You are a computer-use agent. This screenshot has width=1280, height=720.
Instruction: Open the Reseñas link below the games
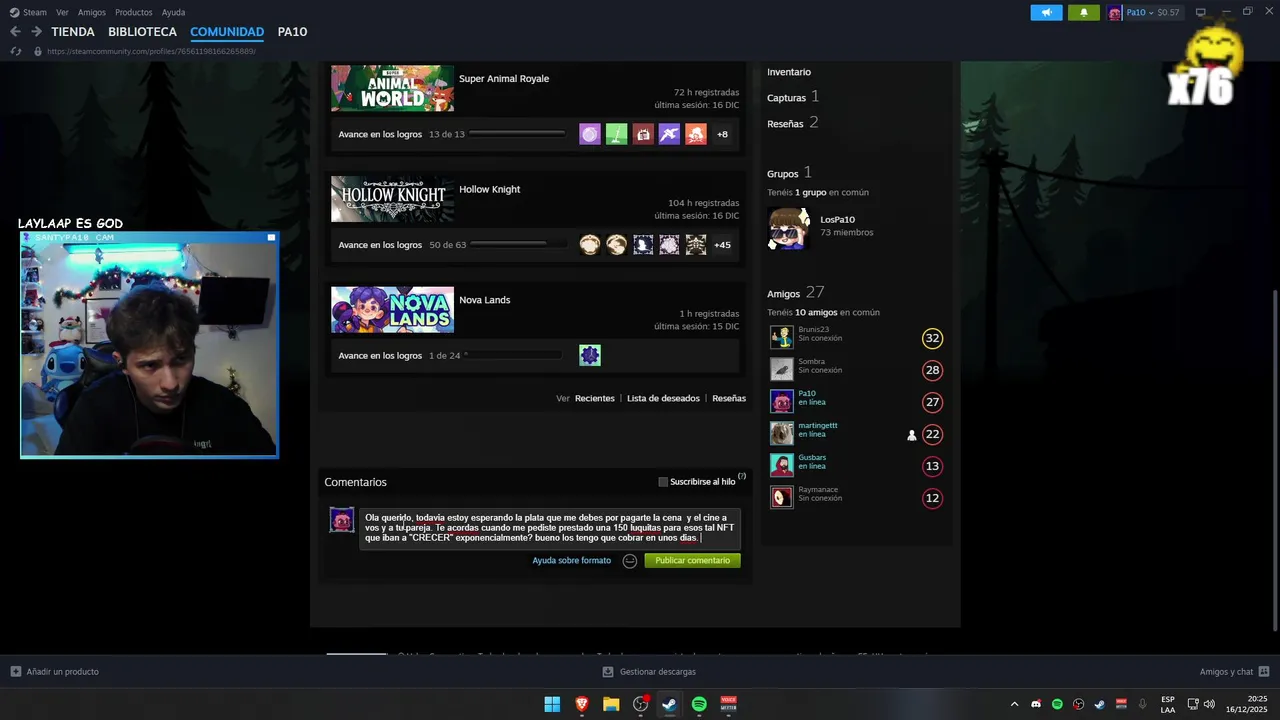(729, 398)
